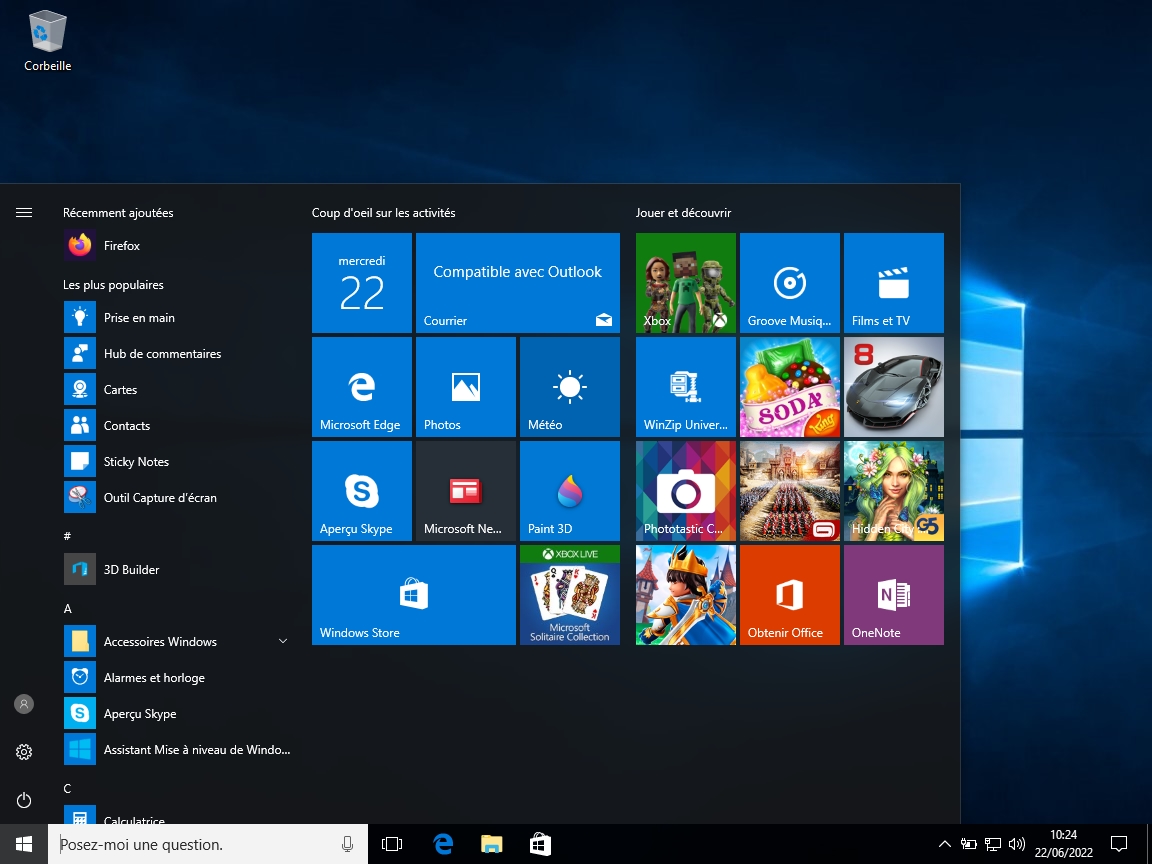The height and width of the screenshot is (864, 1152).
Task: Open the Accessoires Windows folder
Action: pyautogui.click(x=176, y=641)
